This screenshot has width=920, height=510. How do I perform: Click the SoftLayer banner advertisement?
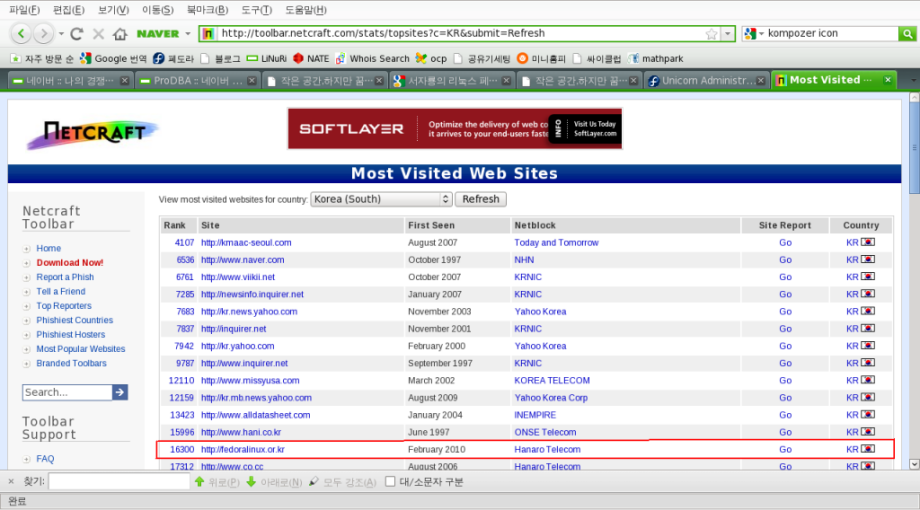tap(455, 129)
